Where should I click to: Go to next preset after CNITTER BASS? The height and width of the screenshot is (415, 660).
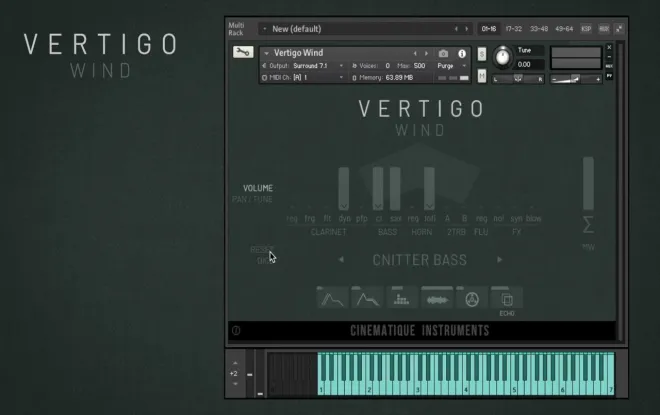(500, 260)
